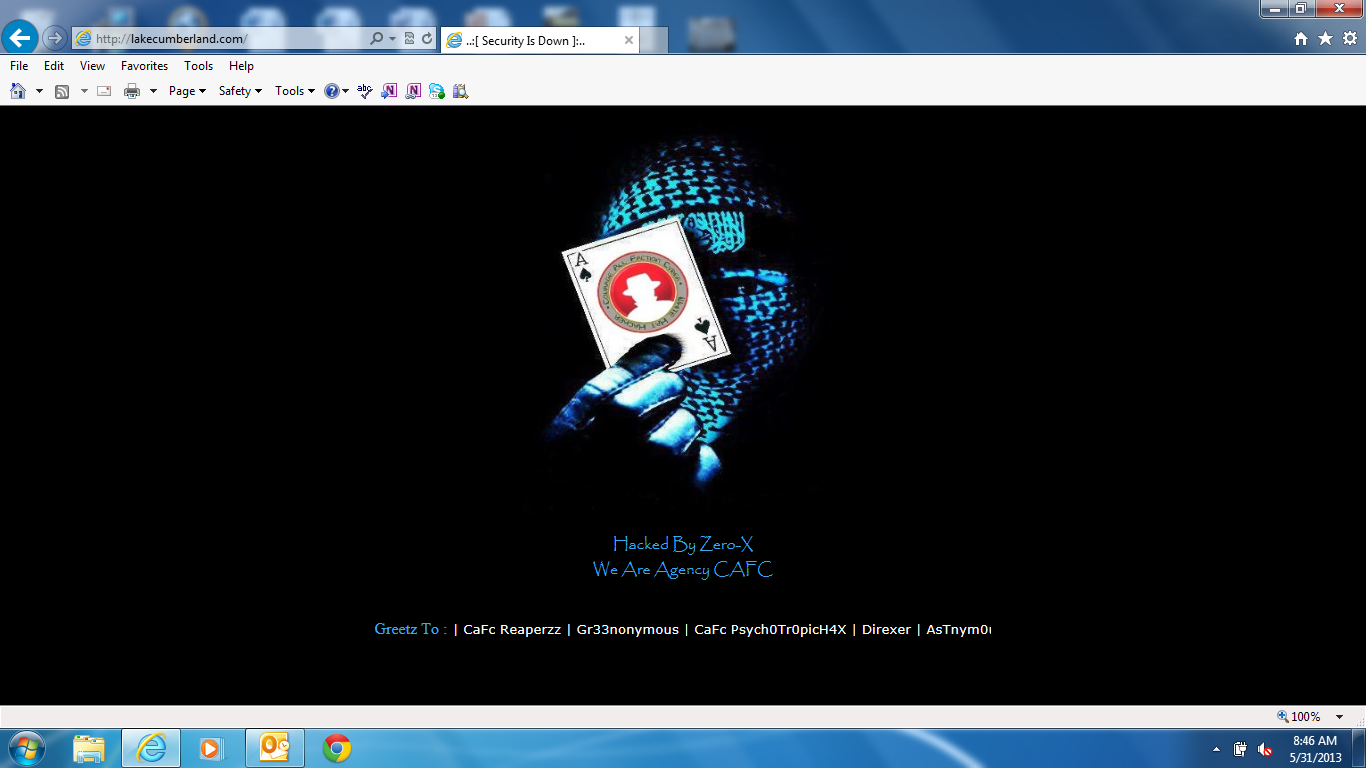Click the clock showing 8:46 AM

pyautogui.click(x=1315, y=749)
